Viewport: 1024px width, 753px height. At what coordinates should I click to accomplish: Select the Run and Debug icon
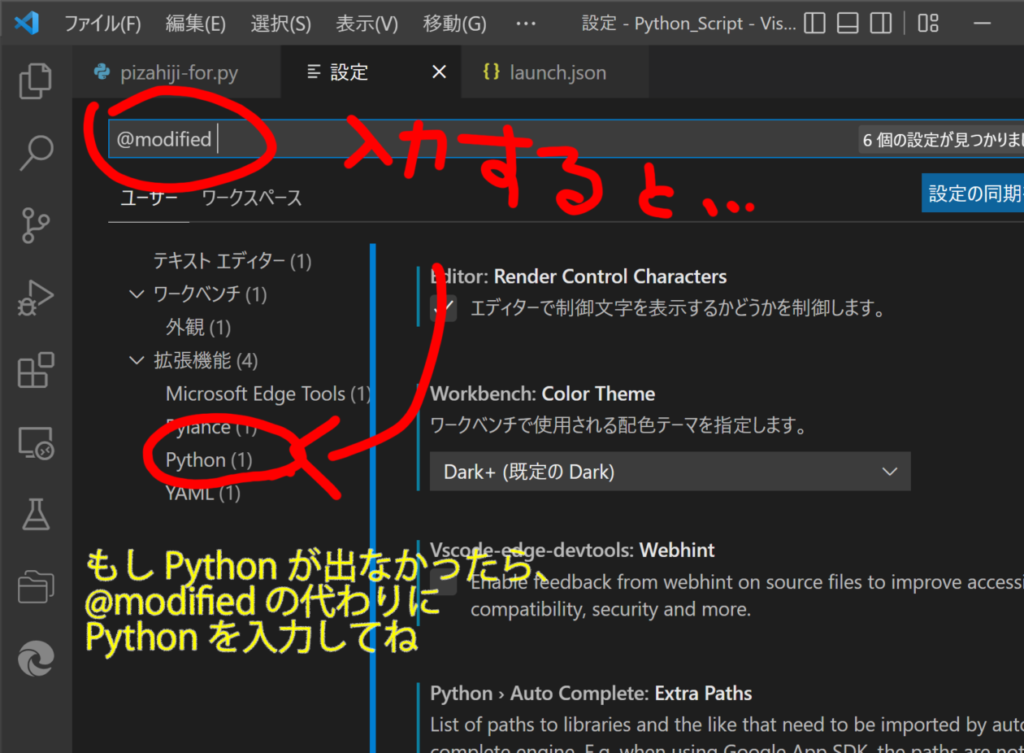tap(35, 295)
